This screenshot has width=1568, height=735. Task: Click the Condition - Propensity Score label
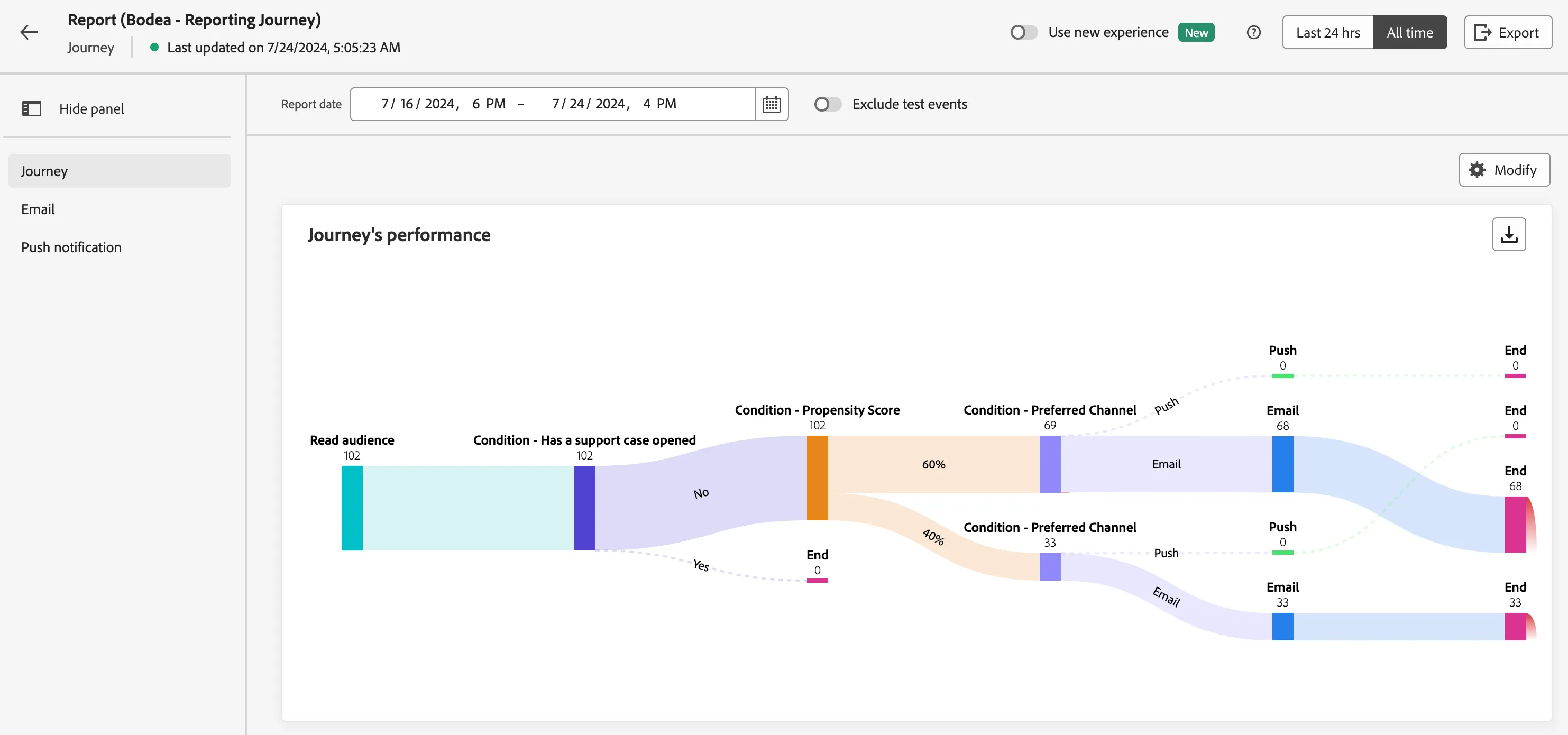[817, 410]
